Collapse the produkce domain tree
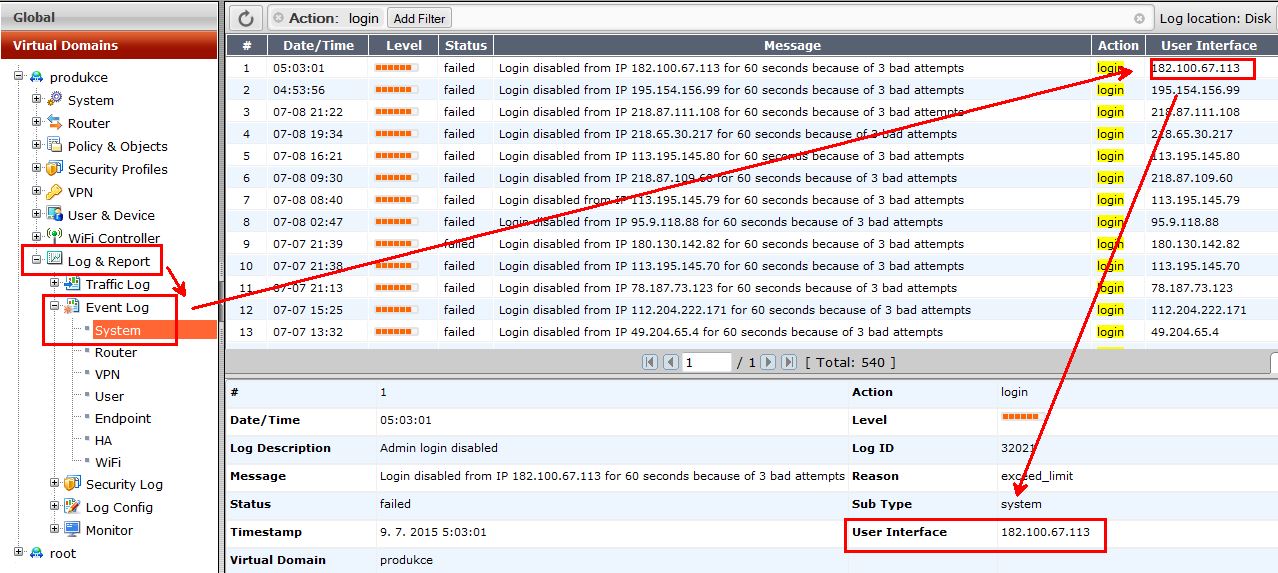 pos(18,76)
